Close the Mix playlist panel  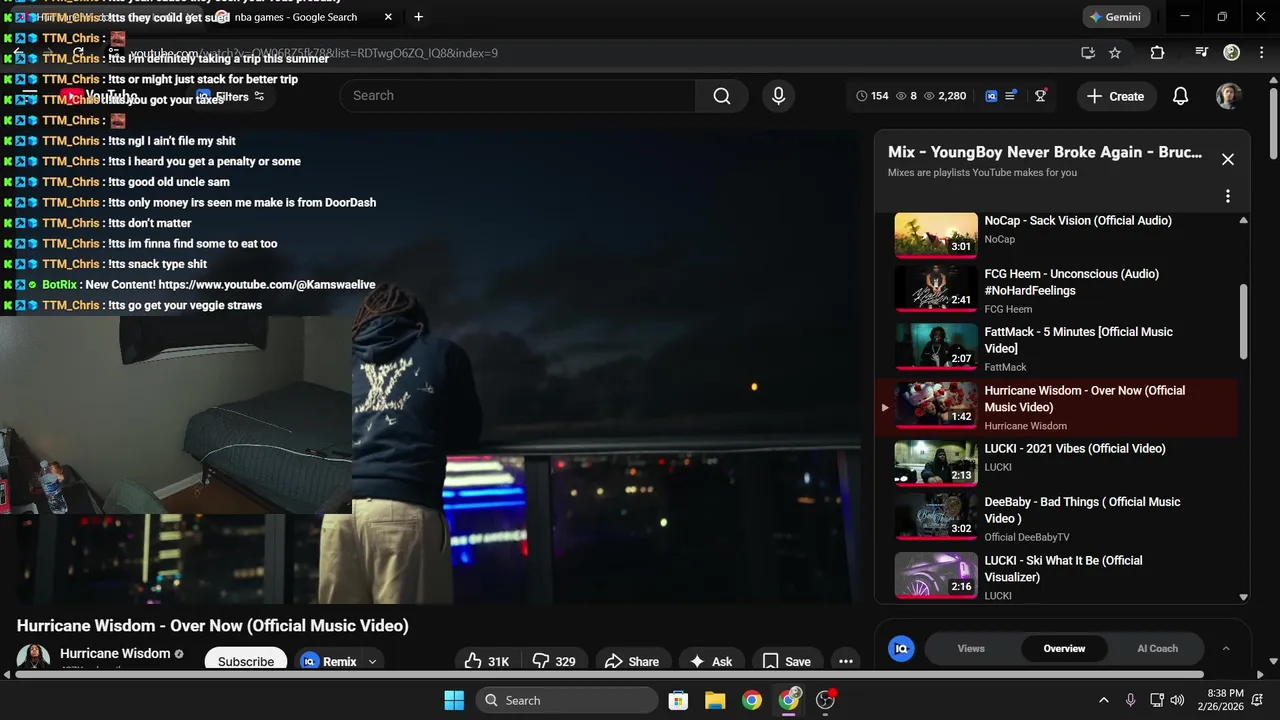pos(1228,159)
